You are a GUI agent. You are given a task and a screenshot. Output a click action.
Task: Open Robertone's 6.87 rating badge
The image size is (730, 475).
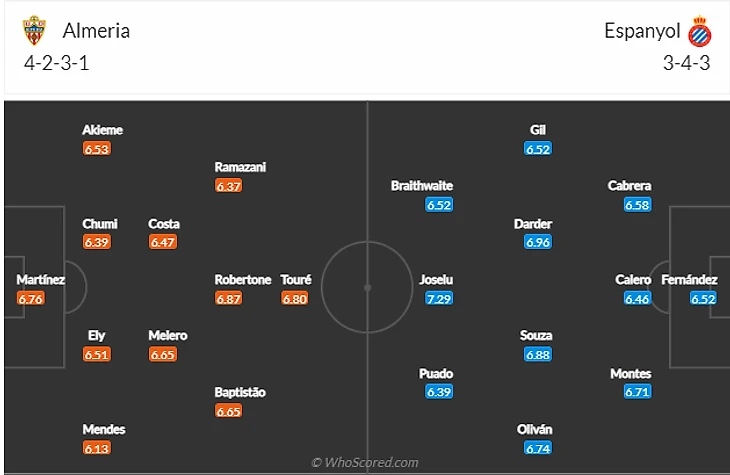click(229, 298)
